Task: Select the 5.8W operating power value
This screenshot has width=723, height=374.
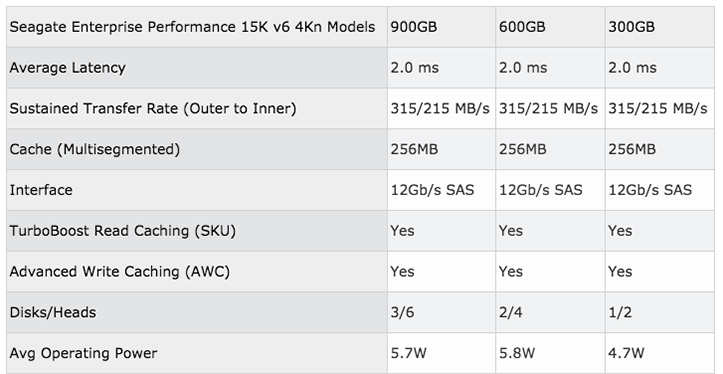Action: coord(517,353)
